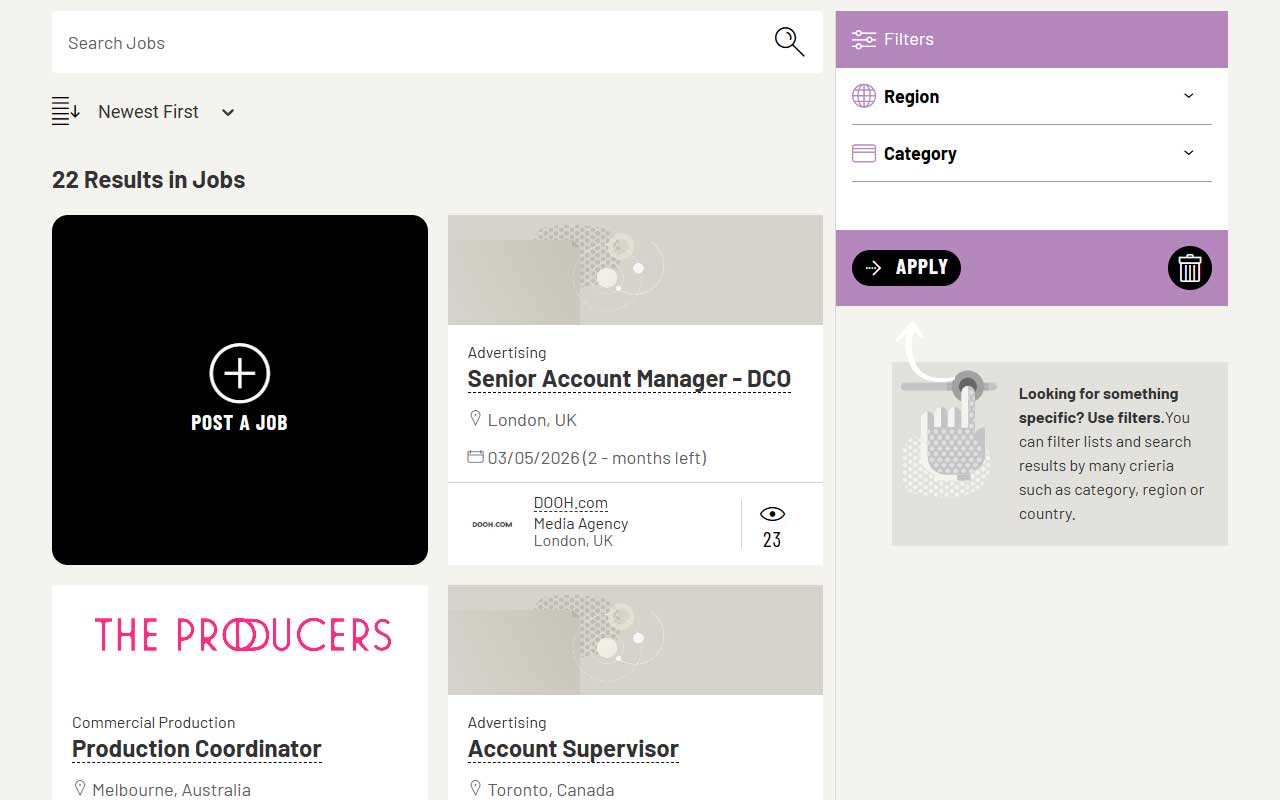Open the Senior Account Manager - DCO job
The height and width of the screenshot is (800, 1280).
point(629,379)
